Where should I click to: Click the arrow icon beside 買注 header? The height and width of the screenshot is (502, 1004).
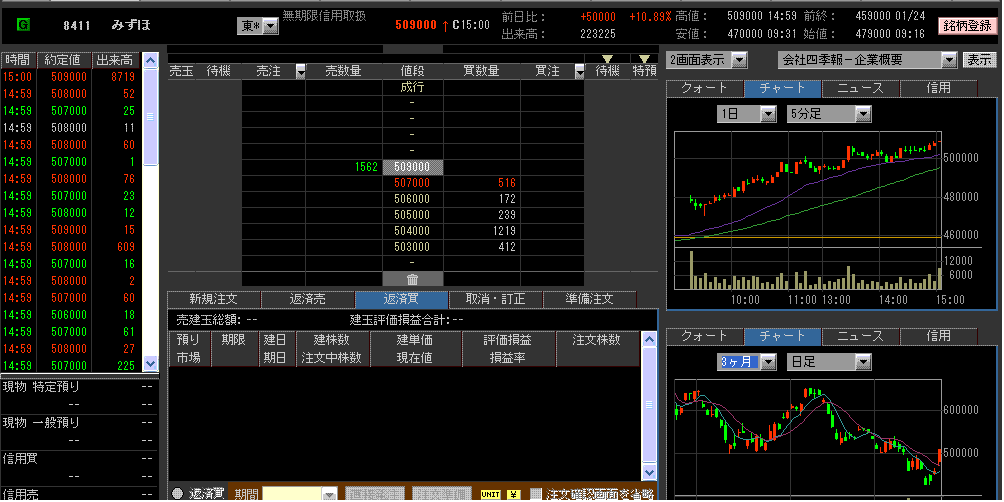[x=579, y=71]
